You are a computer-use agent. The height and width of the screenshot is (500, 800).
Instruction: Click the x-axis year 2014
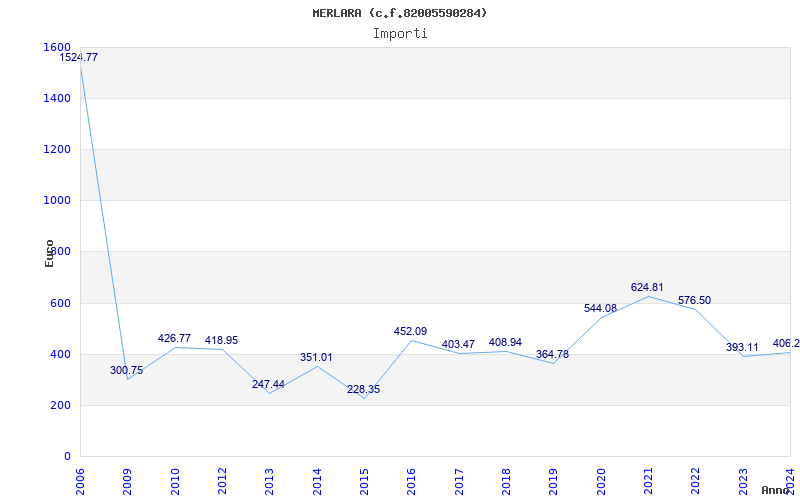pyautogui.click(x=317, y=482)
